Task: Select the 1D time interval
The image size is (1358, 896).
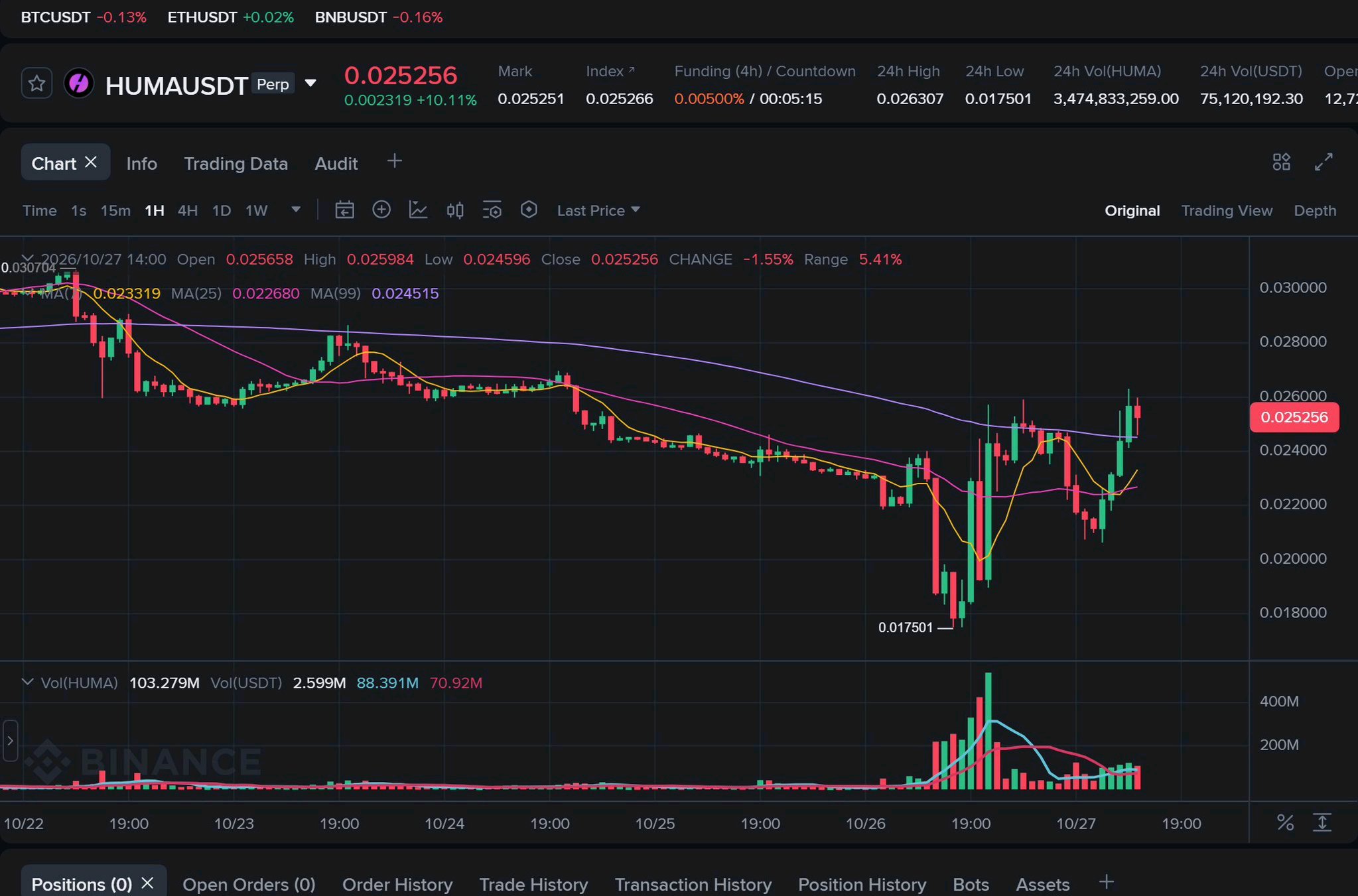Action: pyautogui.click(x=222, y=210)
